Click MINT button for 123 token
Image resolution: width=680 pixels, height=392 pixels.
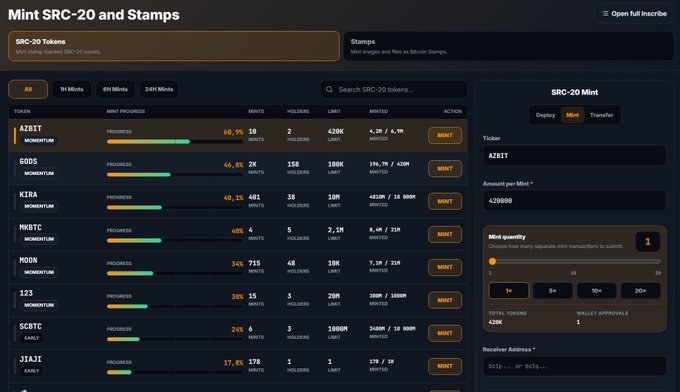[445, 300]
